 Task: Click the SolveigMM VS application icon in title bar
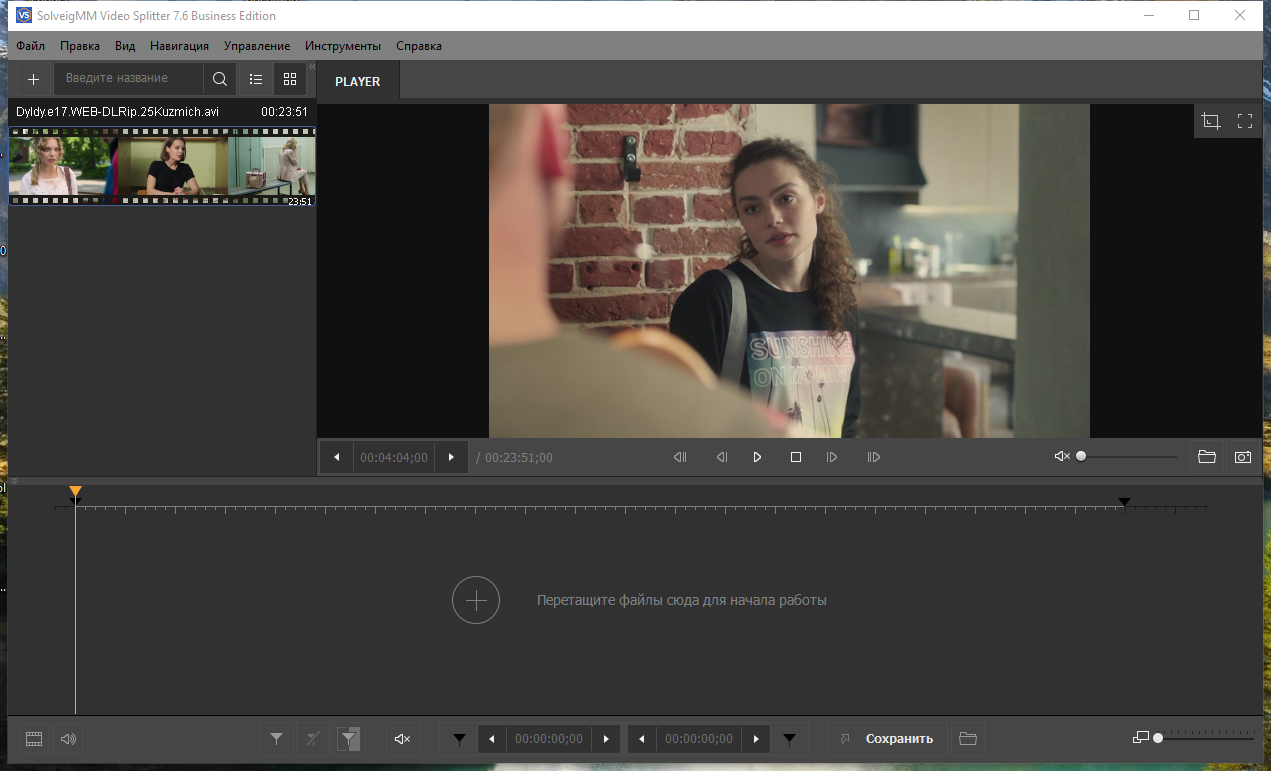pyautogui.click(x=25, y=16)
